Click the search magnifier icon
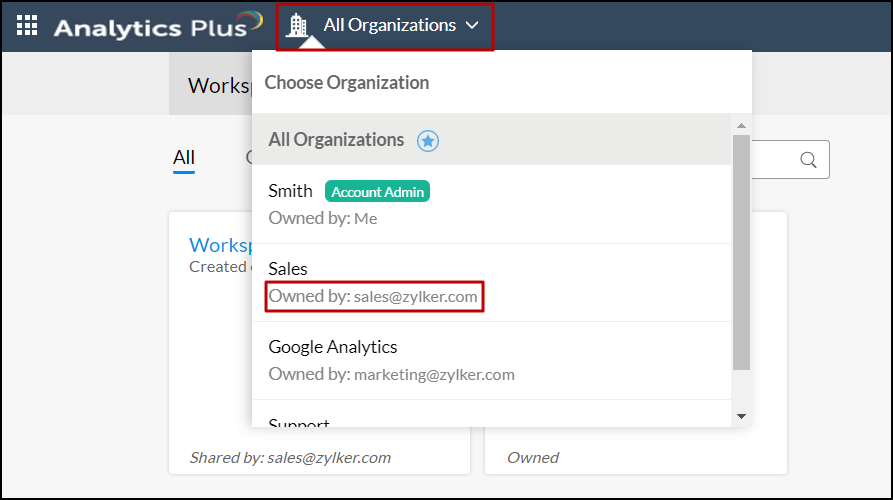893x500 pixels. (x=809, y=160)
